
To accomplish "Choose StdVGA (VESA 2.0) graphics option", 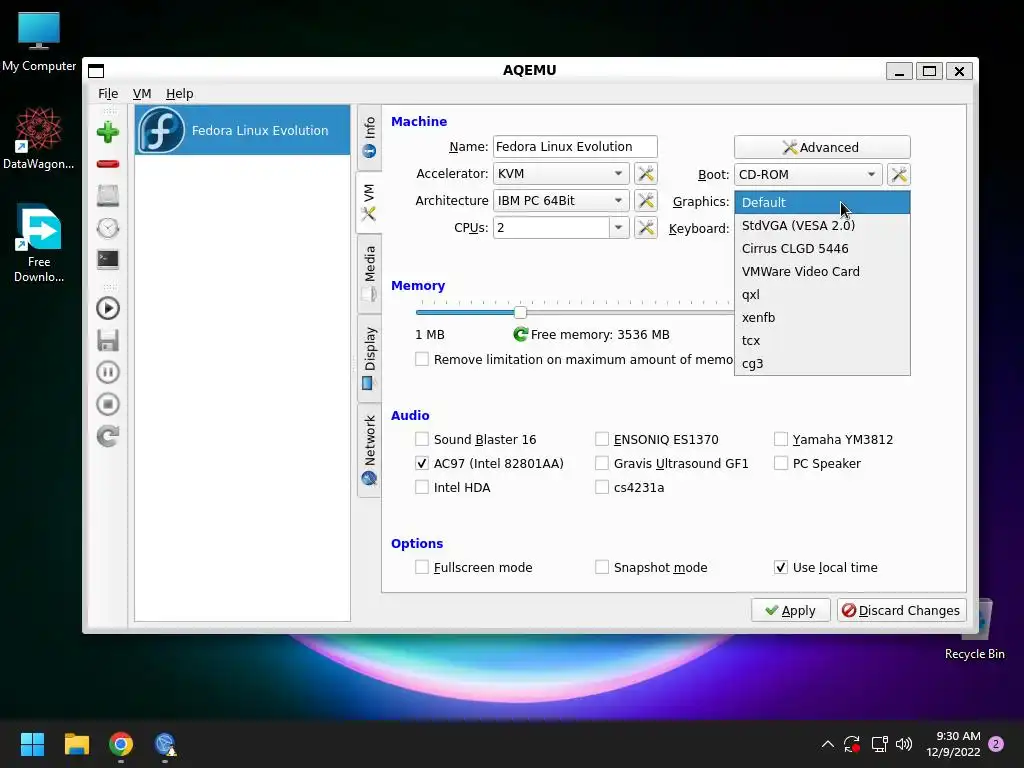I will point(822,225).
